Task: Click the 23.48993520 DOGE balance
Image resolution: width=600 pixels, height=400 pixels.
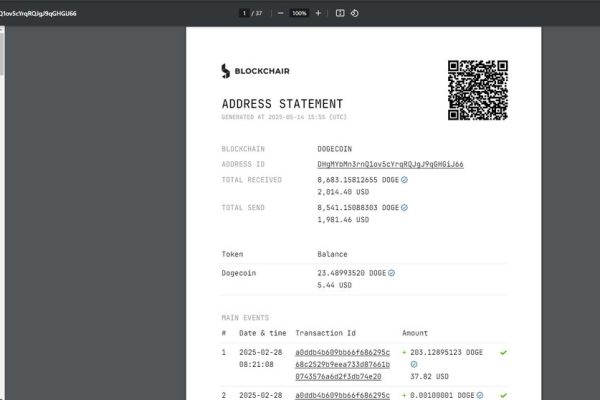Action: click(351, 273)
